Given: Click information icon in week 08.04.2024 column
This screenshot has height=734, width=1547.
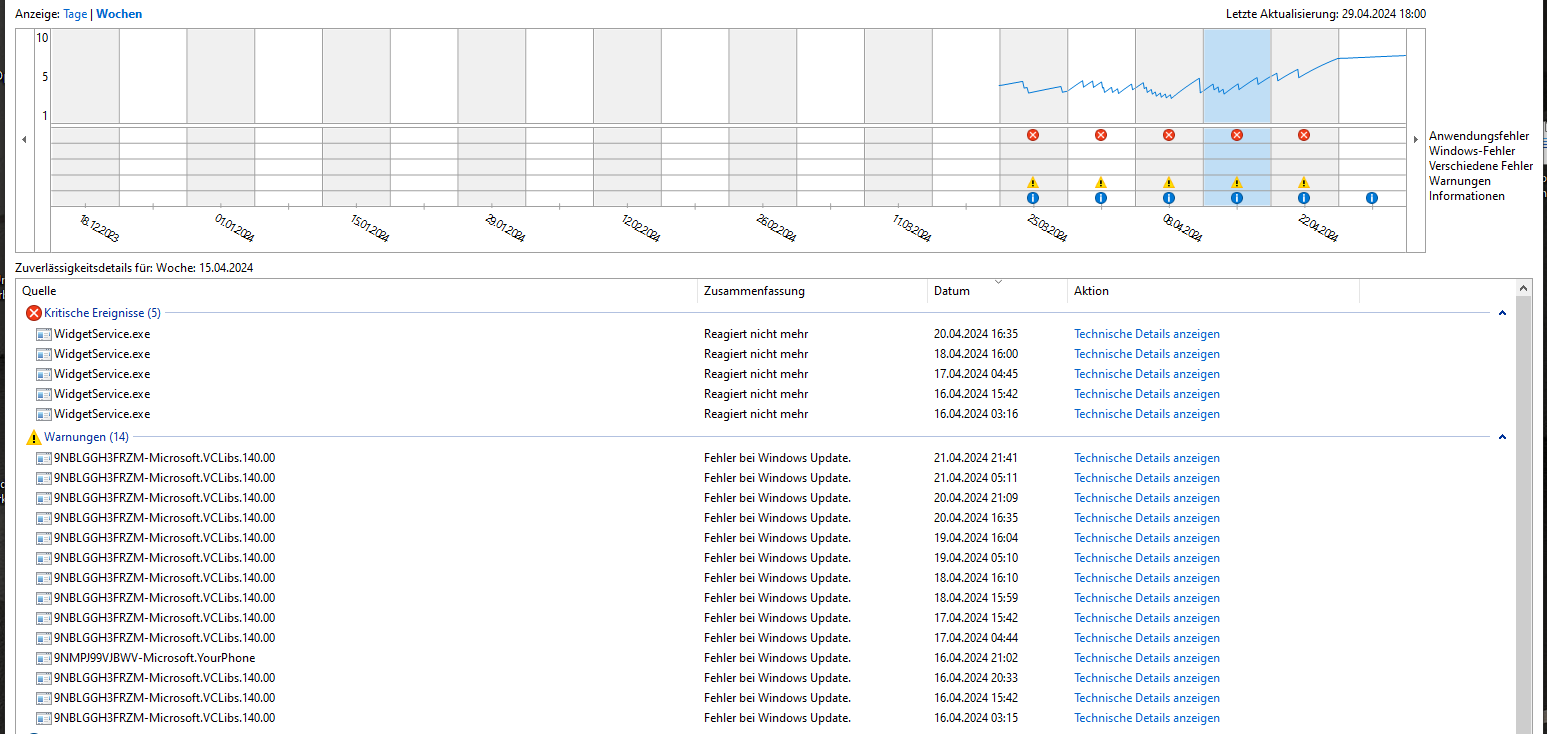Looking at the screenshot, I should [x=1169, y=198].
